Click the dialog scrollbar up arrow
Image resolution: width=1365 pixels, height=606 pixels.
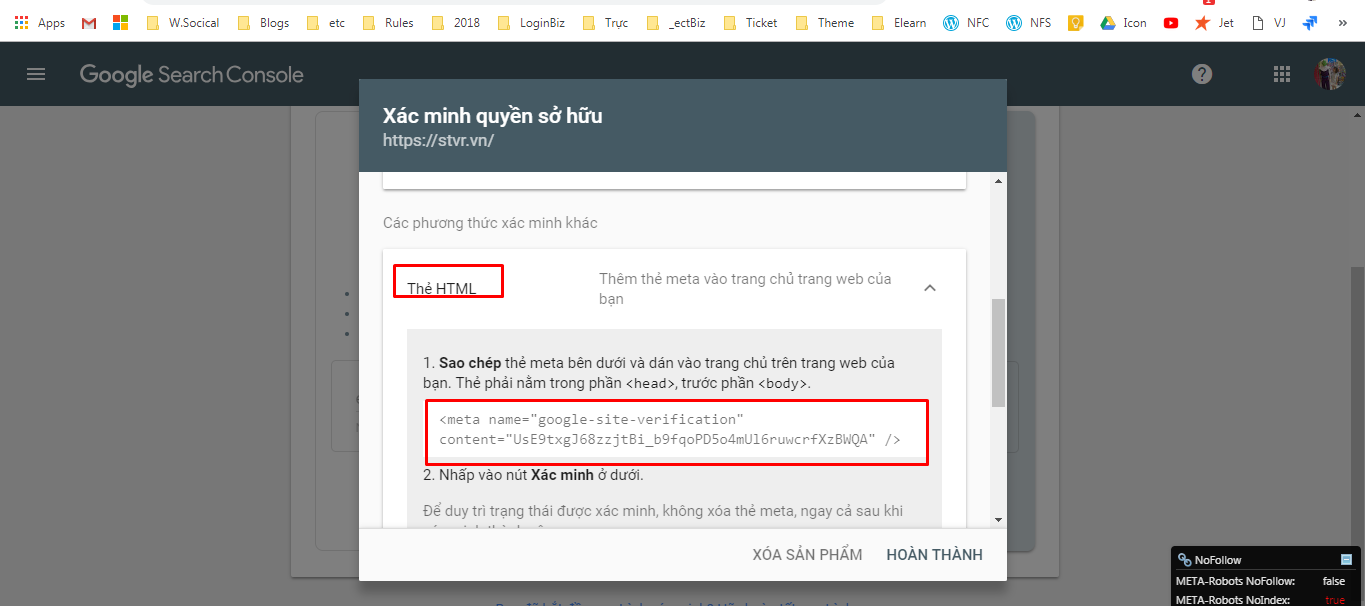[998, 181]
